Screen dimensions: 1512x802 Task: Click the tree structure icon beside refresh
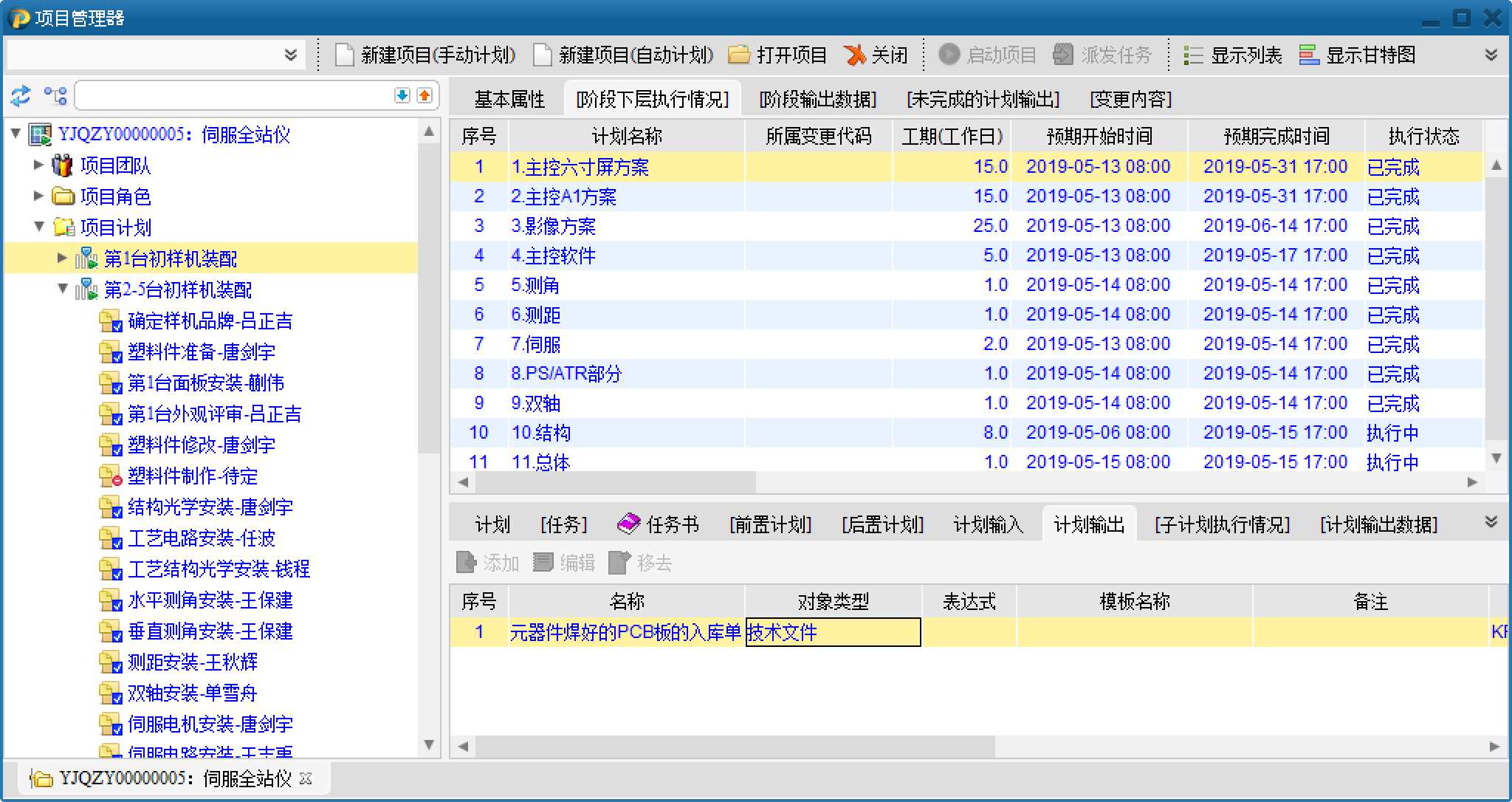pos(55,95)
